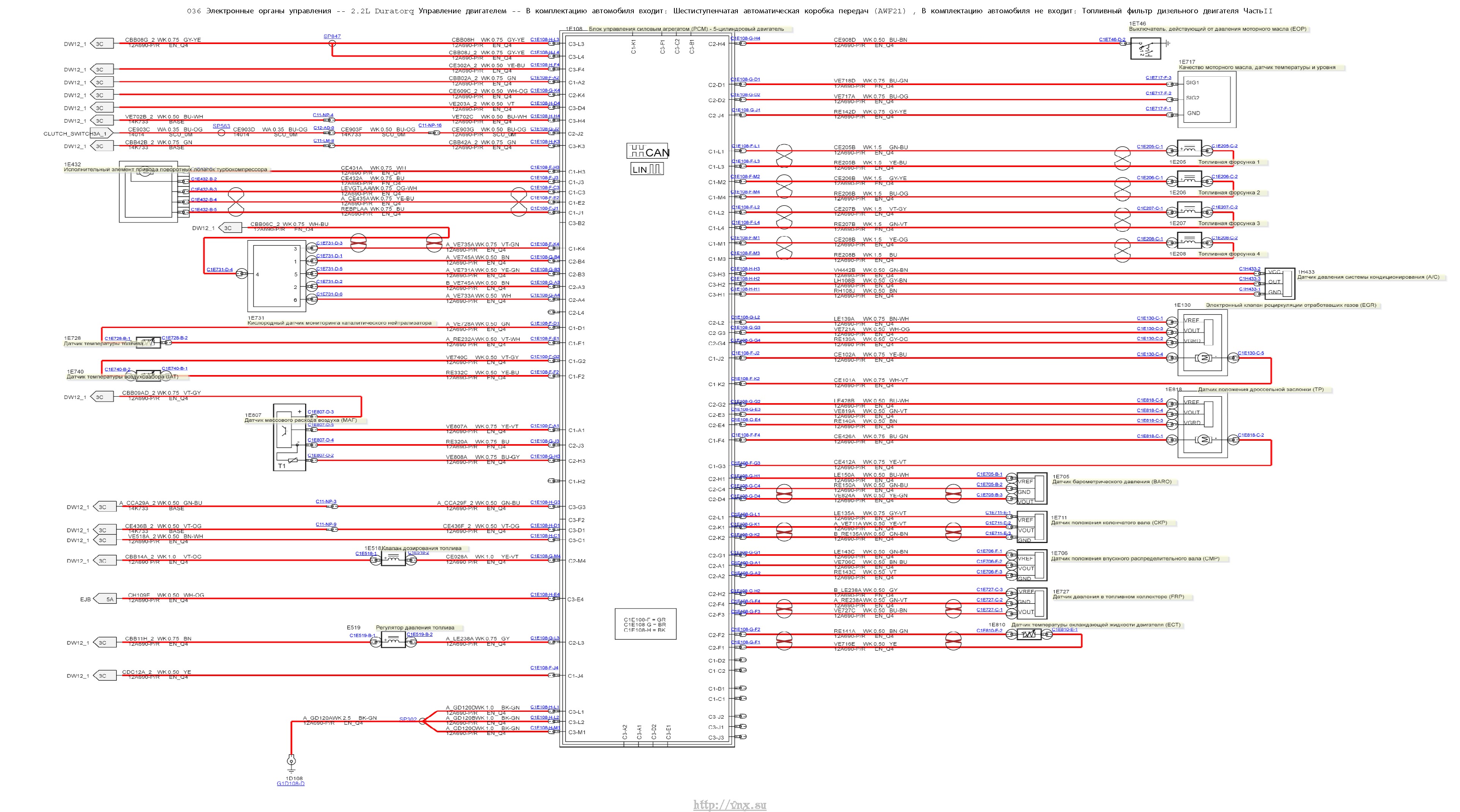Open connector link C1E205-C-1
The width and height of the screenshot is (1460, 812).
1149,146
